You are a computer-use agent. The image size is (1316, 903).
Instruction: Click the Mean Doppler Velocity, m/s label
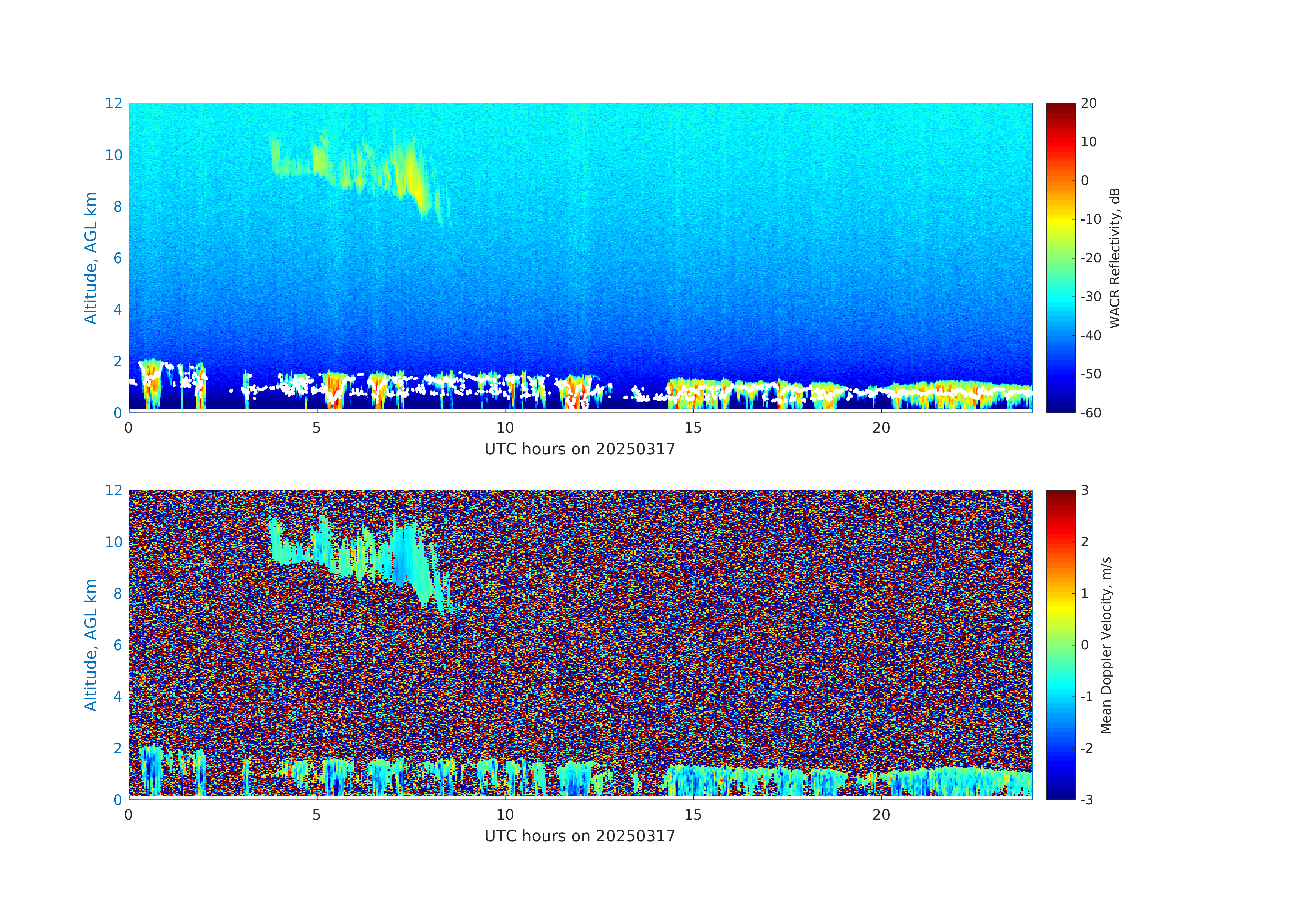click(x=1106, y=645)
